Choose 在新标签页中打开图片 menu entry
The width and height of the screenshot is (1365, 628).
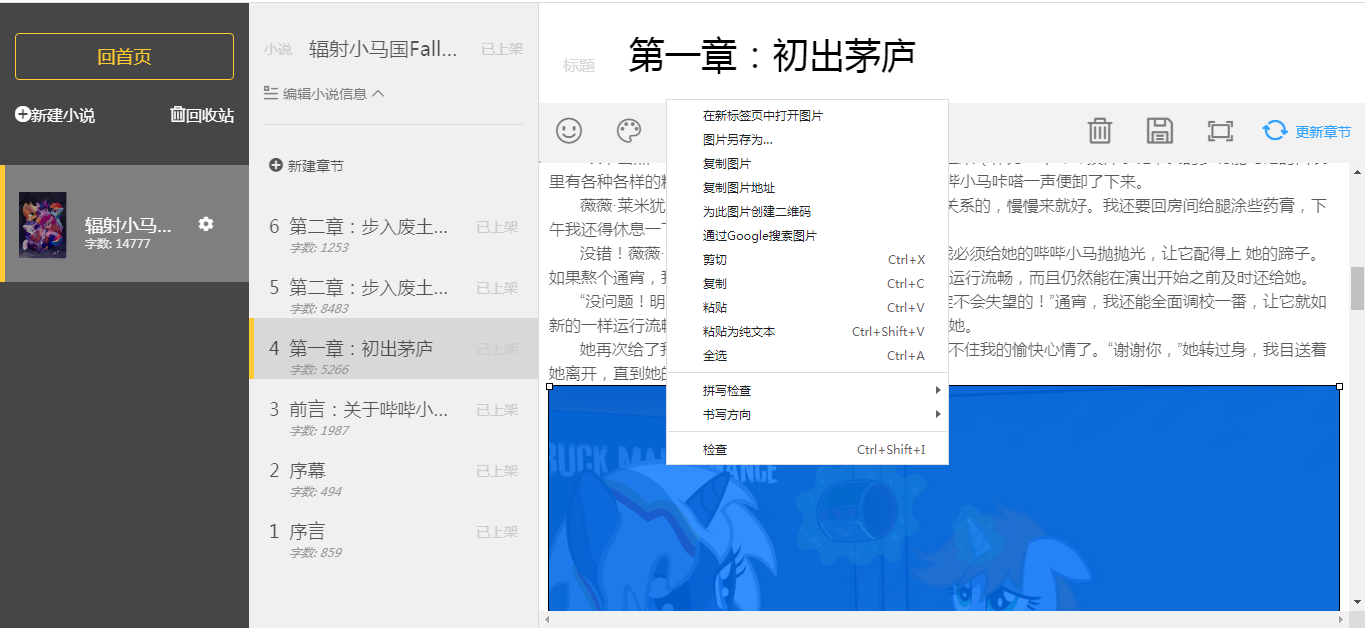tap(807, 116)
